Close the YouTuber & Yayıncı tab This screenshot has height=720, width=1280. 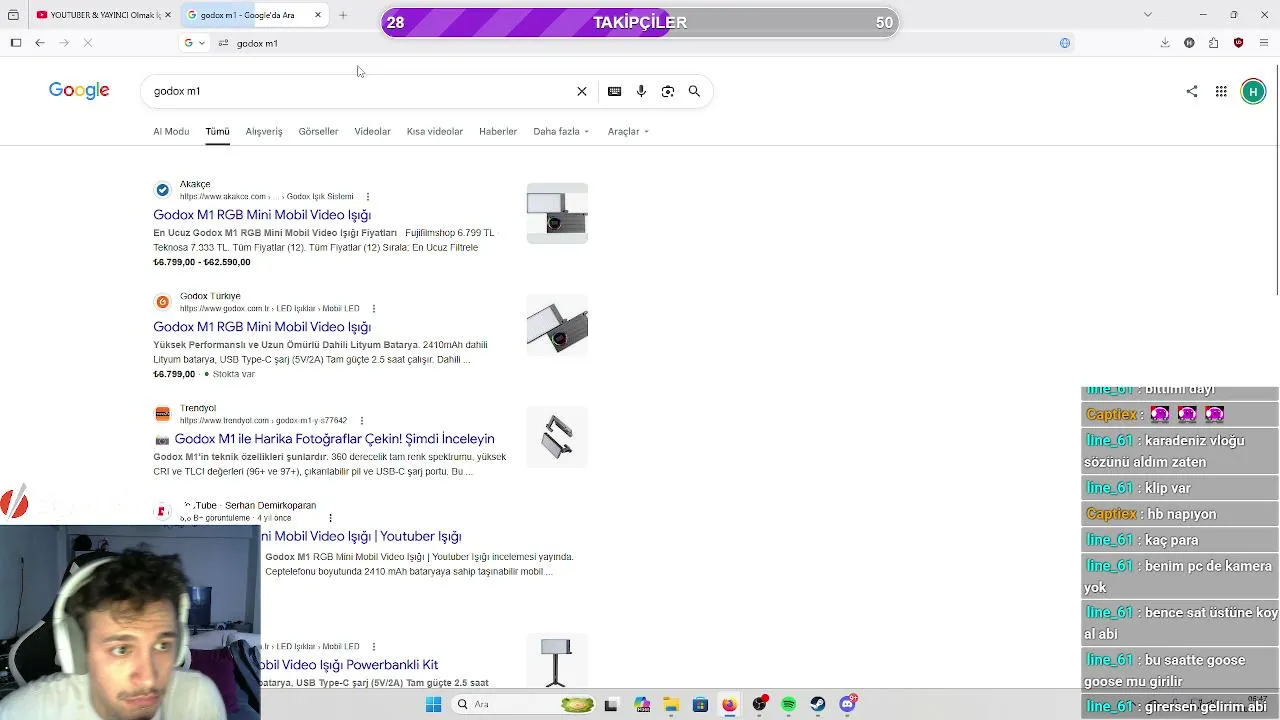coord(168,15)
